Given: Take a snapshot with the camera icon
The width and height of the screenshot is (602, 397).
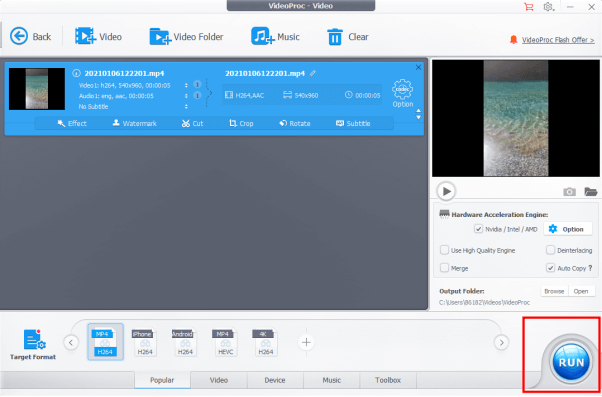Looking at the screenshot, I should 569,192.
